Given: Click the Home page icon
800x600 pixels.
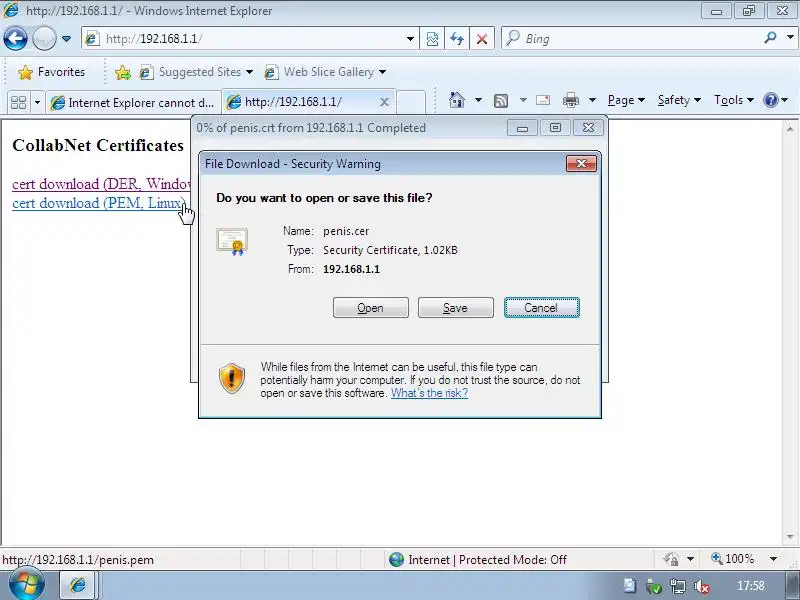Looking at the screenshot, I should point(457,100).
